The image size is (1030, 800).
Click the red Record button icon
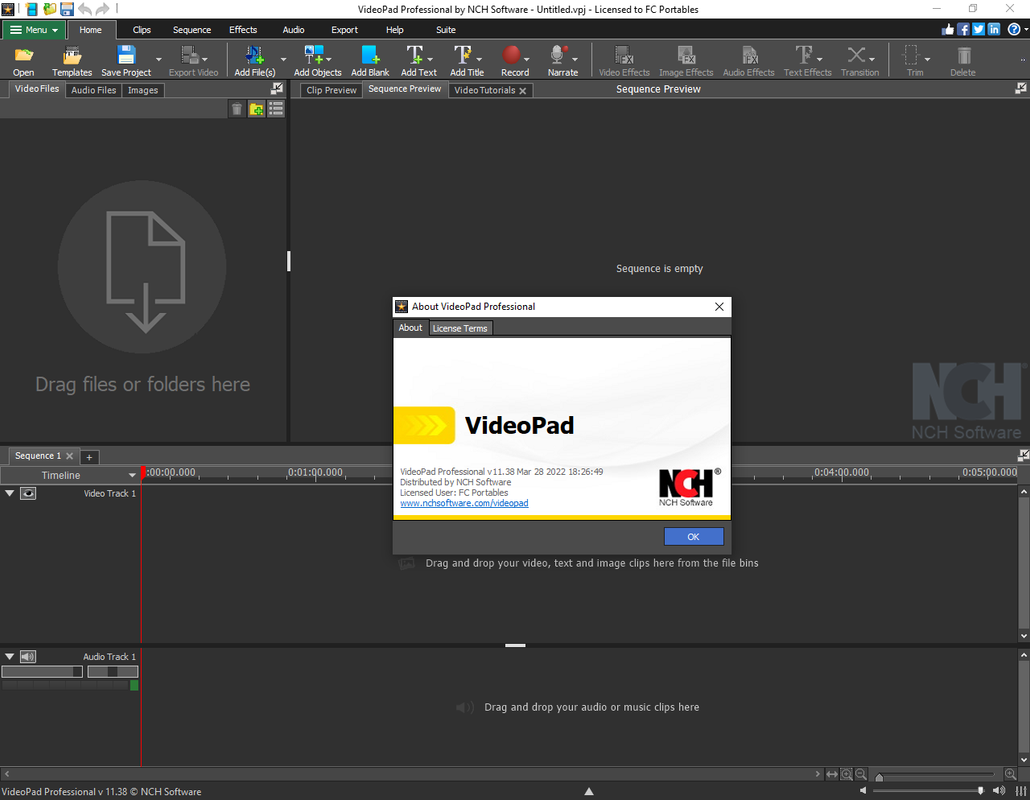coord(511,55)
